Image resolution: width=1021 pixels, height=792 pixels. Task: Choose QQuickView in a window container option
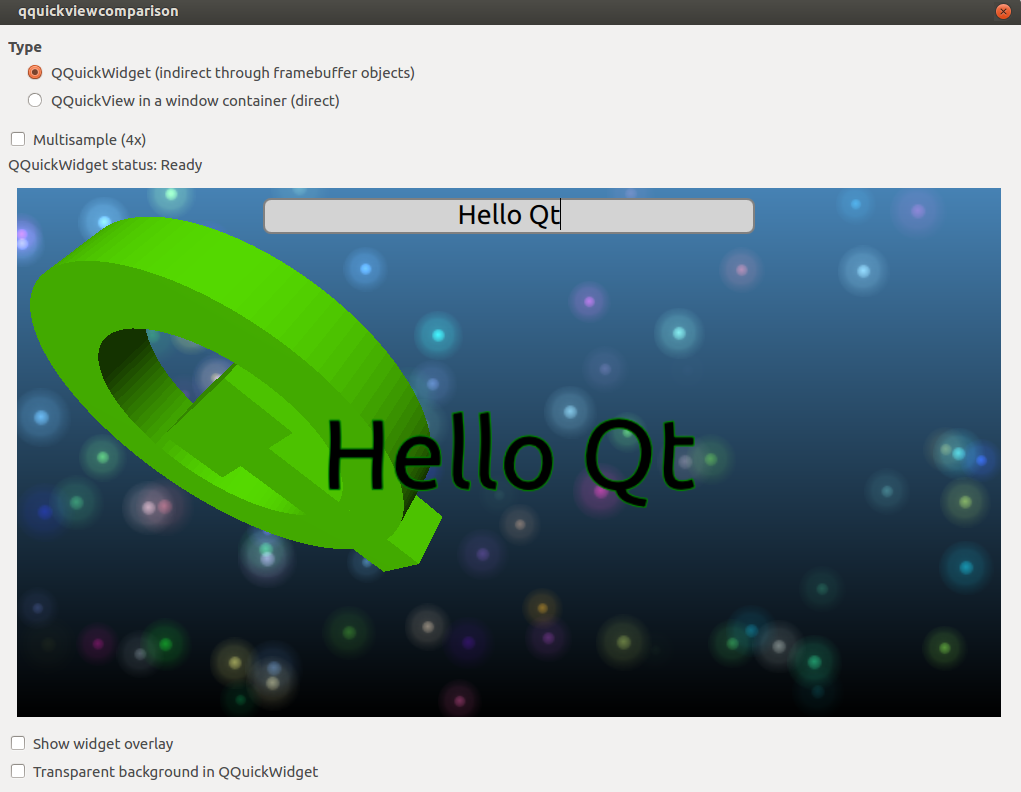[35, 100]
